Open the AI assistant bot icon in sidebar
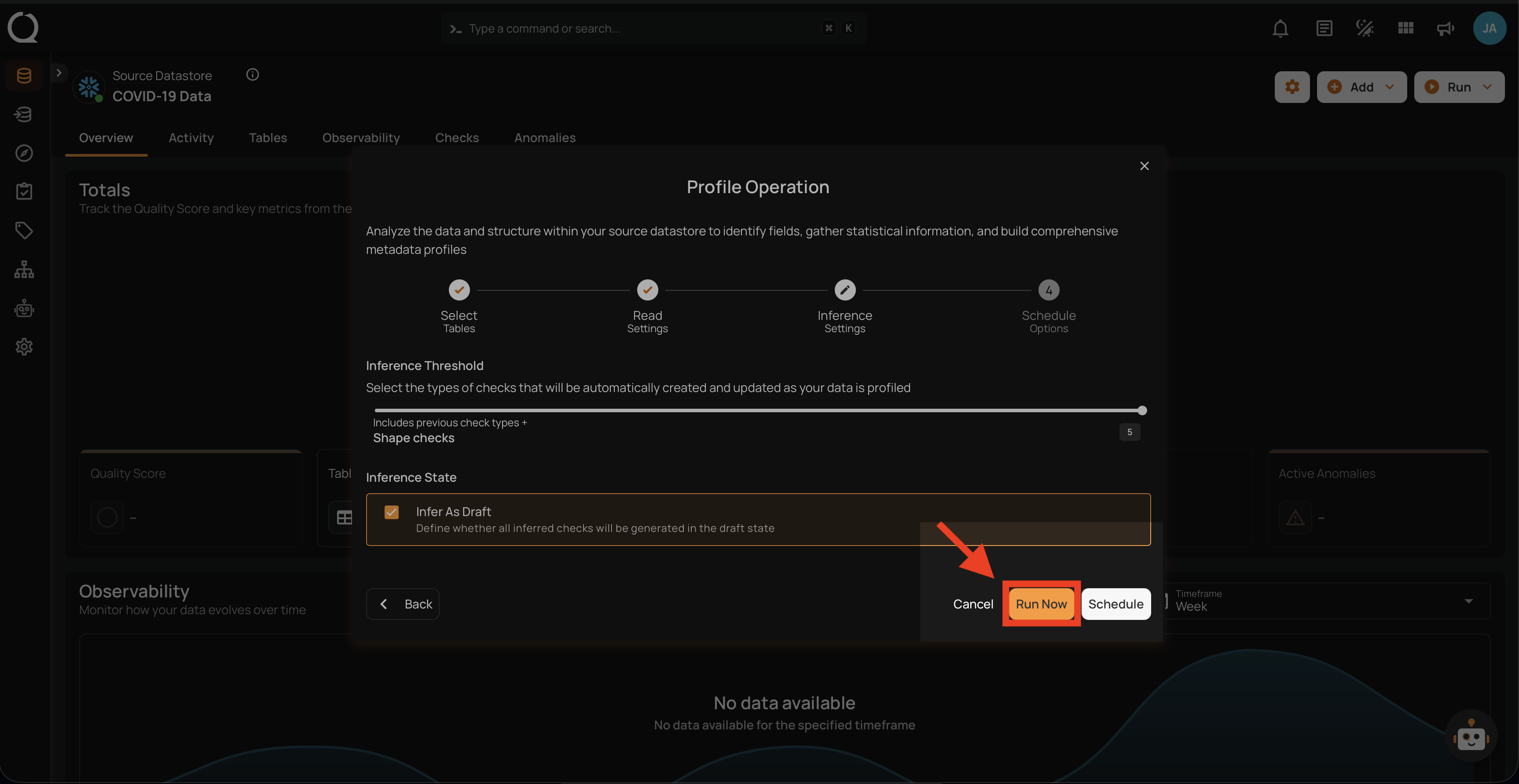Viewport: 1519px width, 784px height. click(24, 308)
